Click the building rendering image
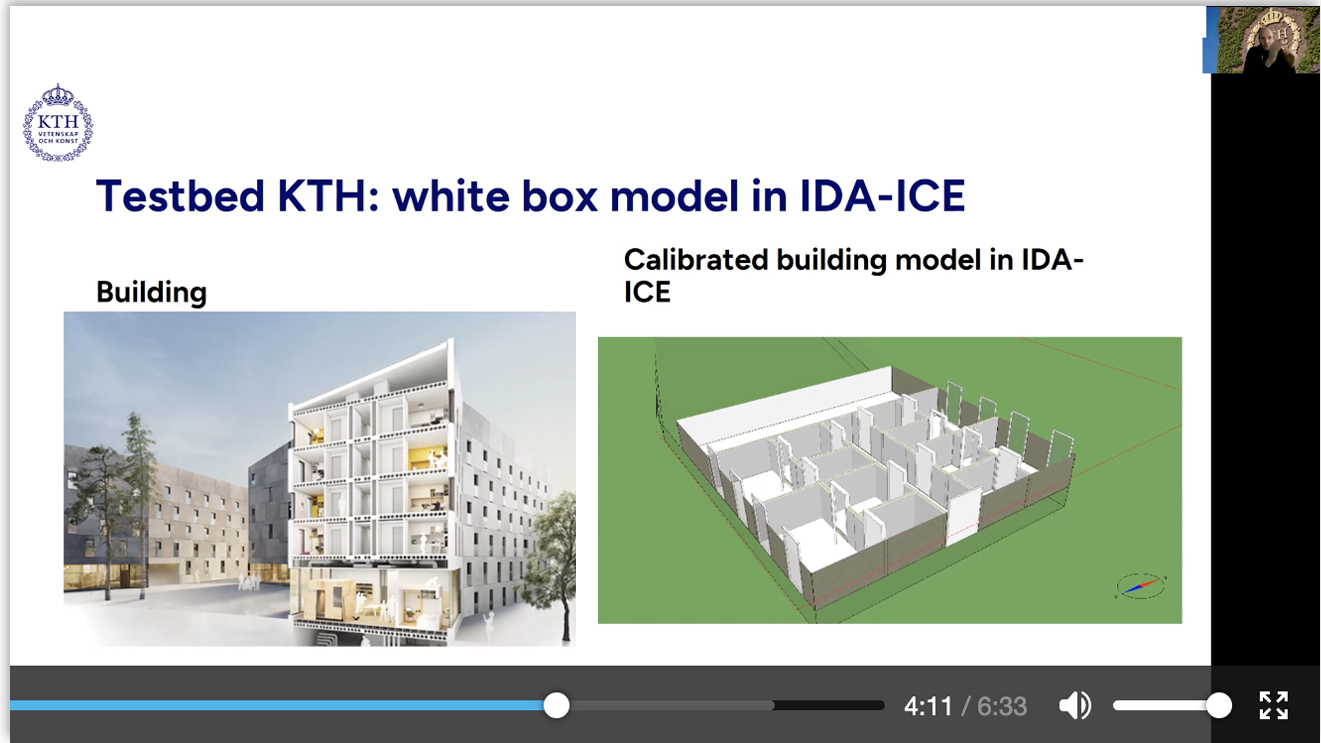 (320, 478)
